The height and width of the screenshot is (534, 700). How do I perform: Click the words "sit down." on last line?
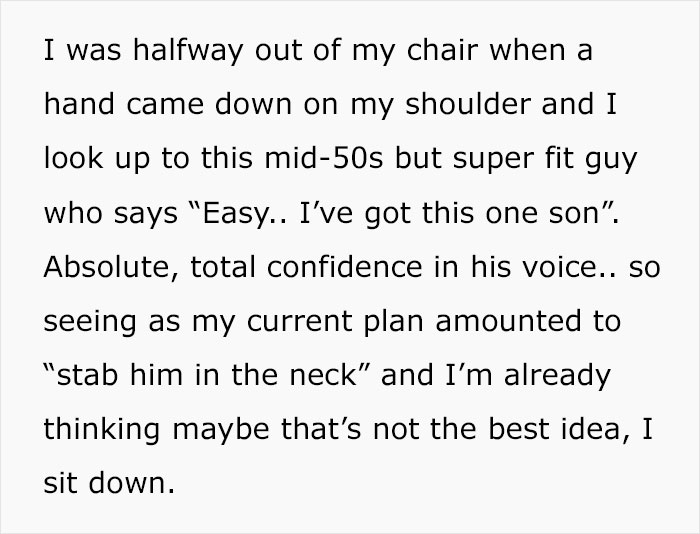[x=109, y=483]
